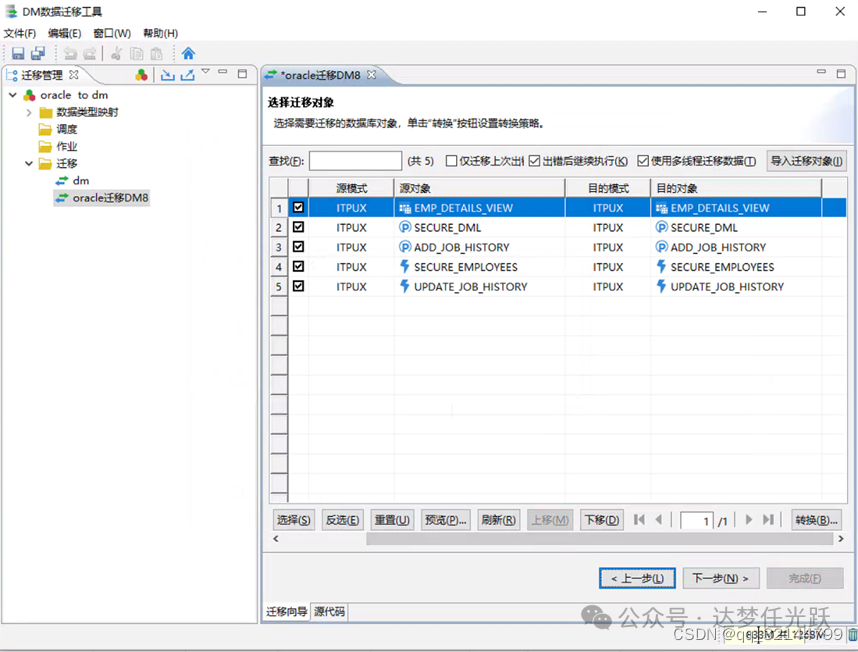Click the Save All toolbar icon
The width and height of the screenshot is (858, 652).
[38, 53]
